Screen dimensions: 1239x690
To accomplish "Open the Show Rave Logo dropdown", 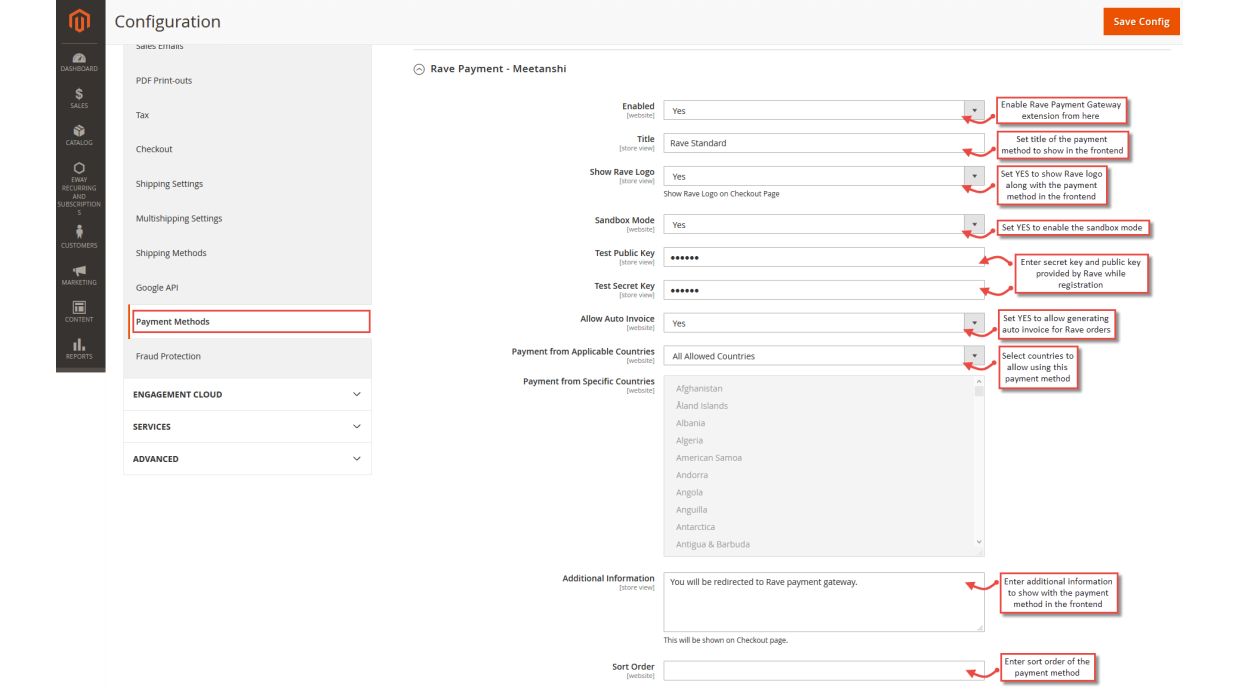I will pos(824,177).
